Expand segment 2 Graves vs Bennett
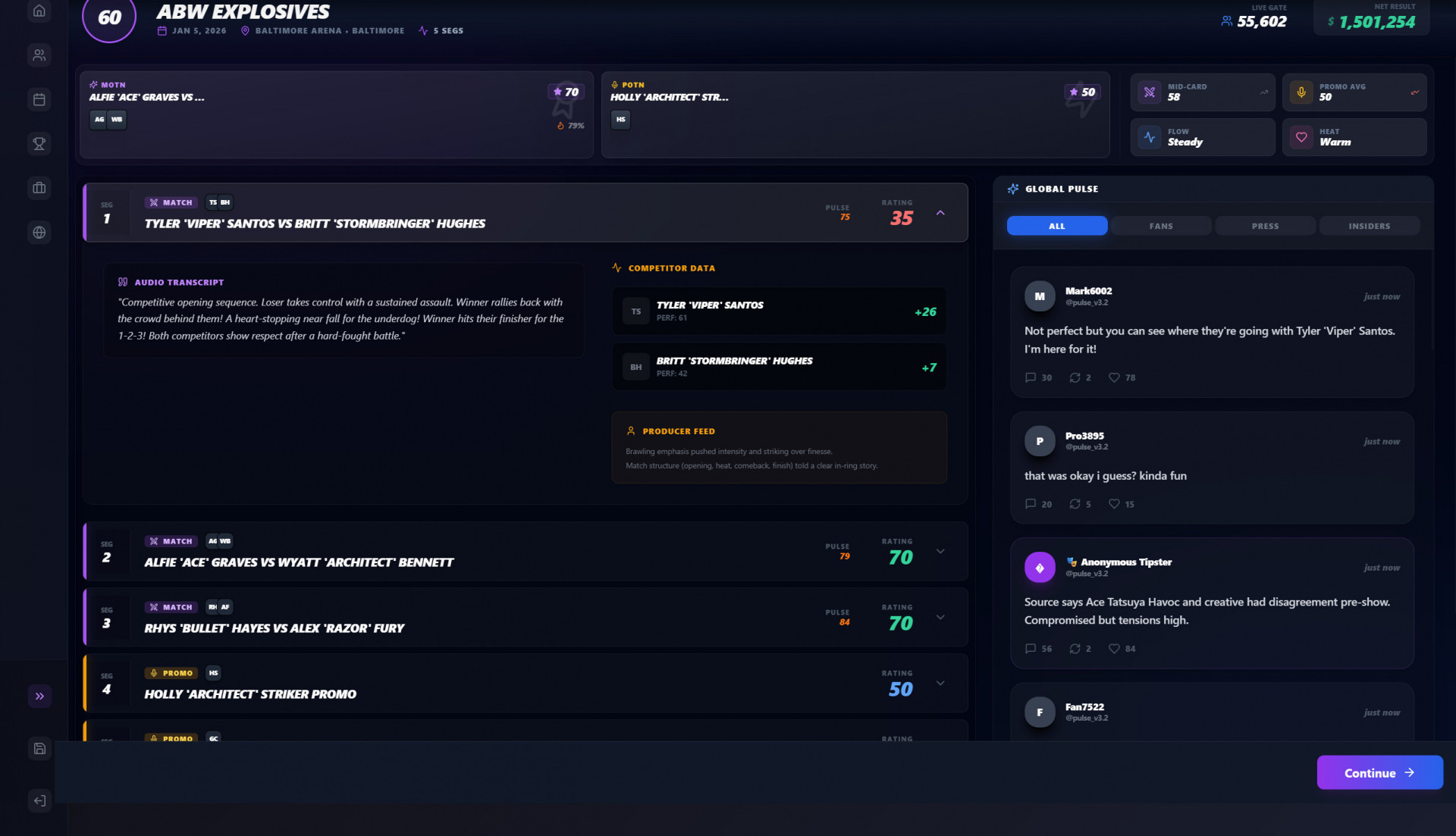Image resolution: width=1456 pixels, height=836 pixels. (940, 552)
